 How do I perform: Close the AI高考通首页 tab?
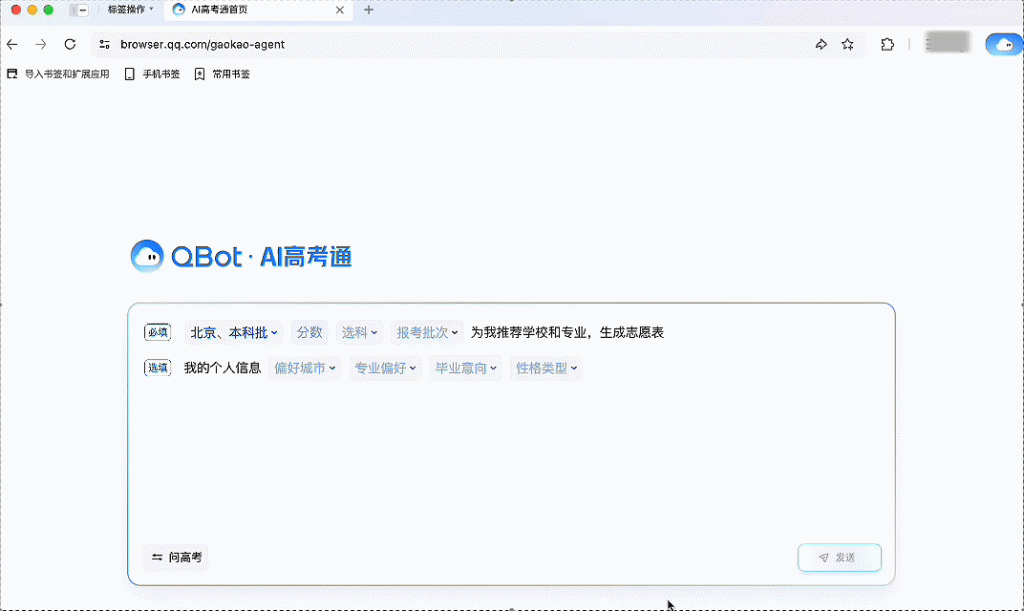(340, 10)
